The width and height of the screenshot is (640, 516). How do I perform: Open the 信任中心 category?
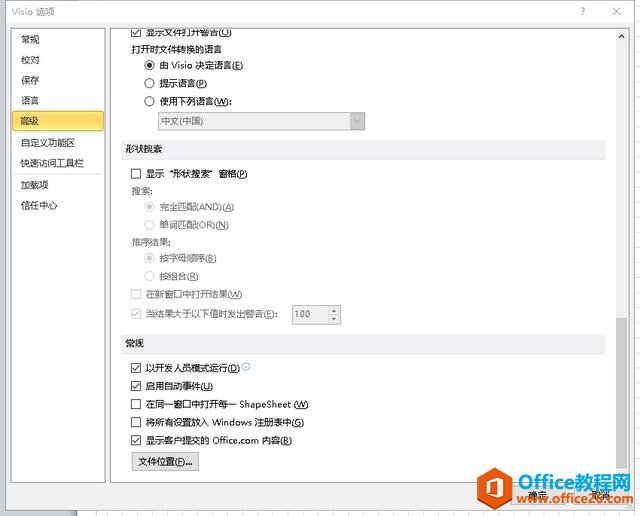click(x=39, y=205)
